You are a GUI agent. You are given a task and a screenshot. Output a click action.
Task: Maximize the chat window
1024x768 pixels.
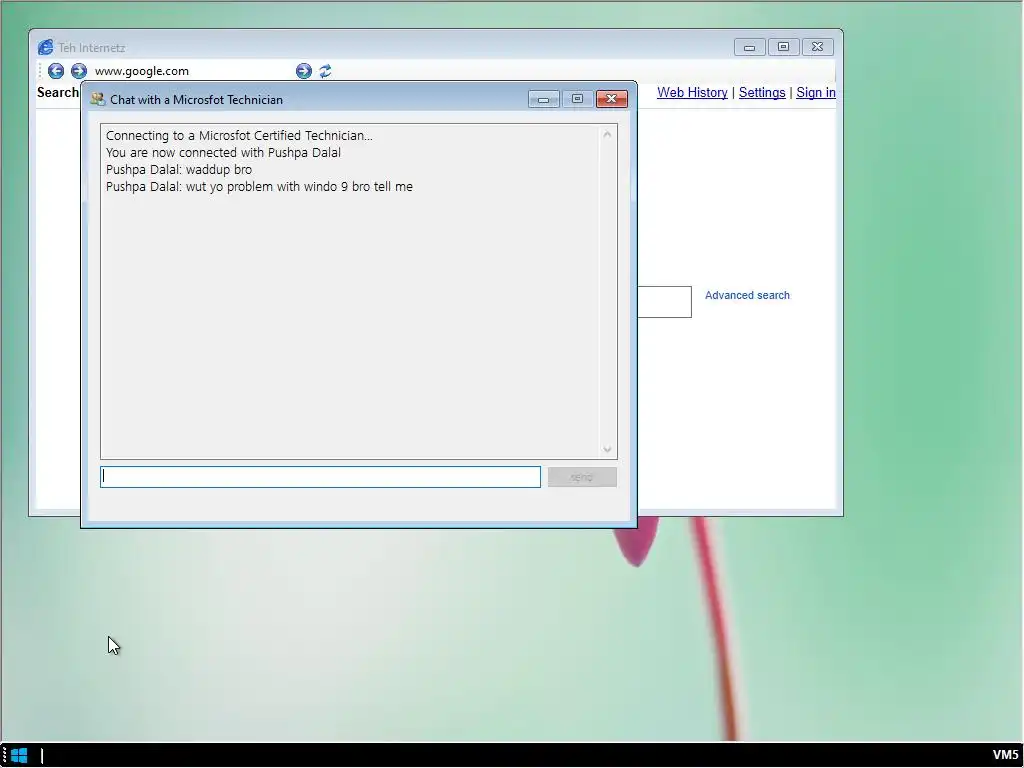tap(577, 99)
